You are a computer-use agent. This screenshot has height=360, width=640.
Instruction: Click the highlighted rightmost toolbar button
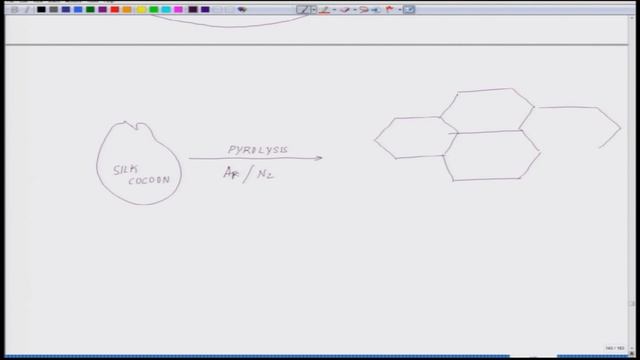pyautogui.click(x=409, y=9)
